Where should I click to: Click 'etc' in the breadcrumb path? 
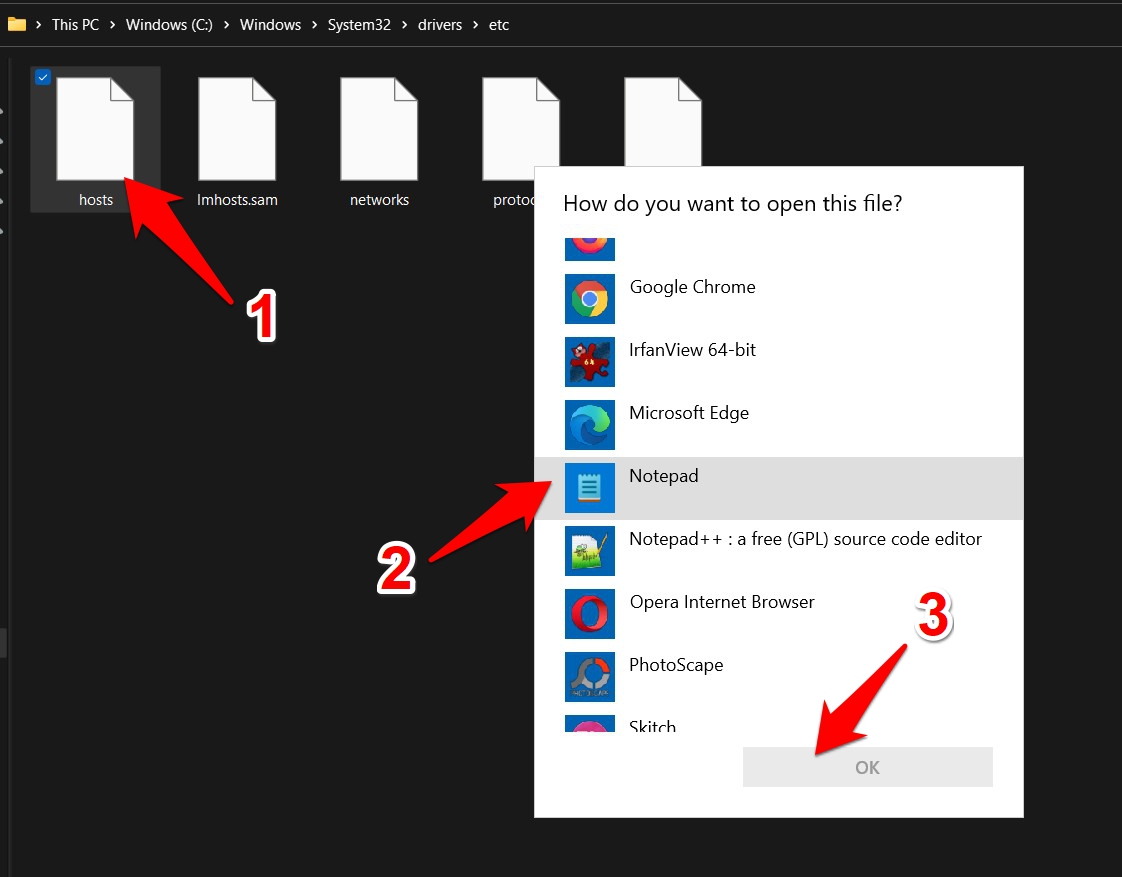tap(498, 24)
